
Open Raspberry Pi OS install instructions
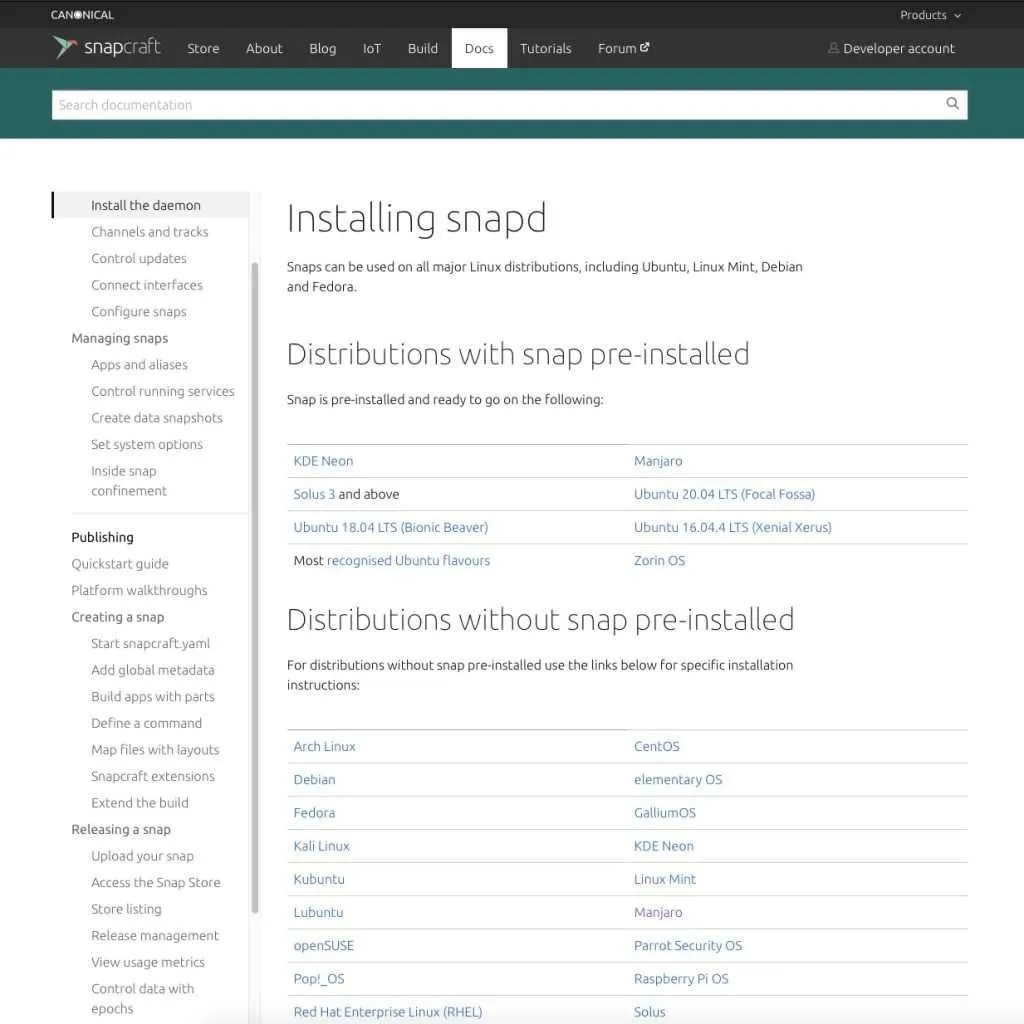pos(681,979)
